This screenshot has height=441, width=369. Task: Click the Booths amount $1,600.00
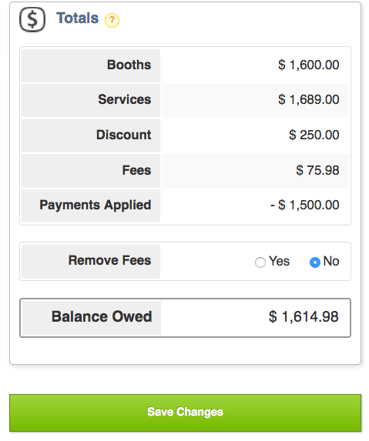[x=309, y=65]
